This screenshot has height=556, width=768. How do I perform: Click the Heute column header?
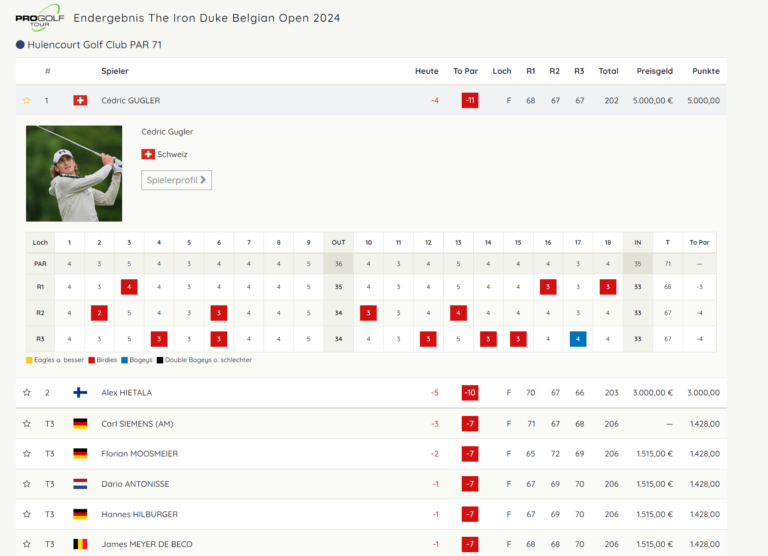coord(427,71)
